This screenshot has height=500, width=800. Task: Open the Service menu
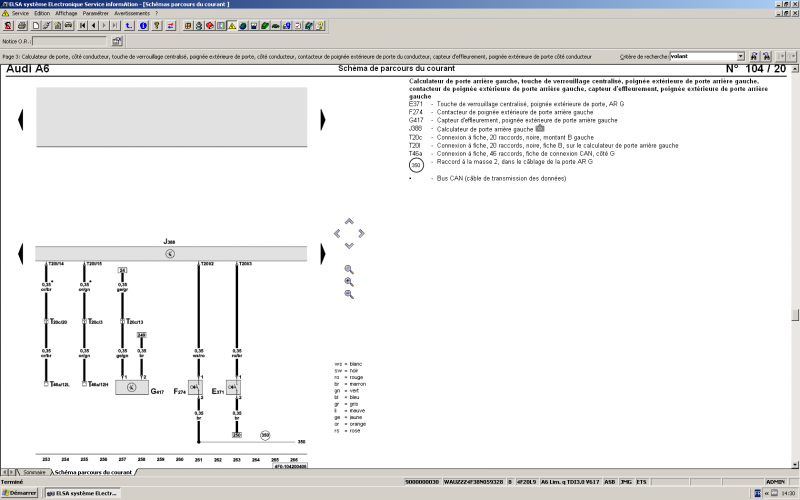pos(20,13)
